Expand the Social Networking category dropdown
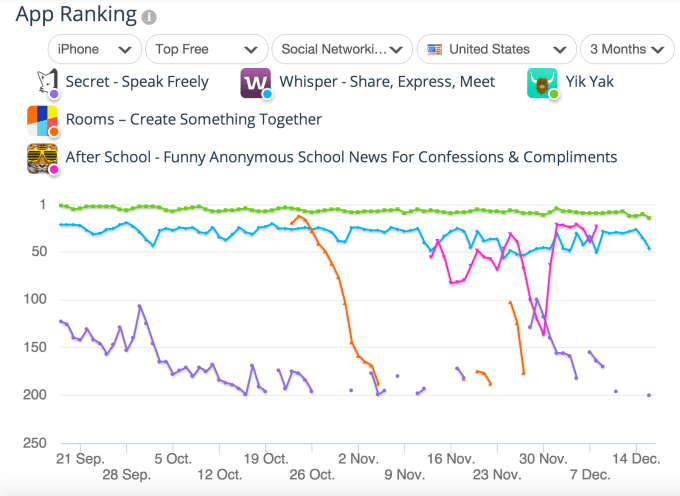The height and width of the screenshot is (496, 680). [342, 49]
